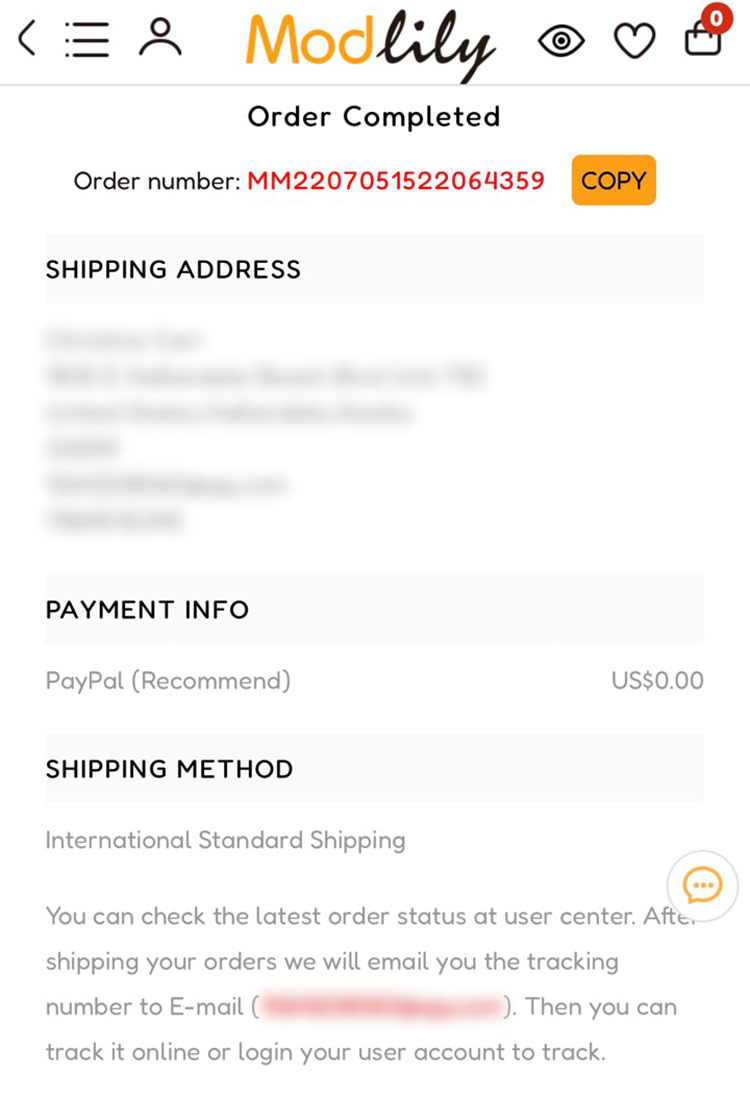
Task: Click the PAYMENT INFO section header
Action: (147, 609)
